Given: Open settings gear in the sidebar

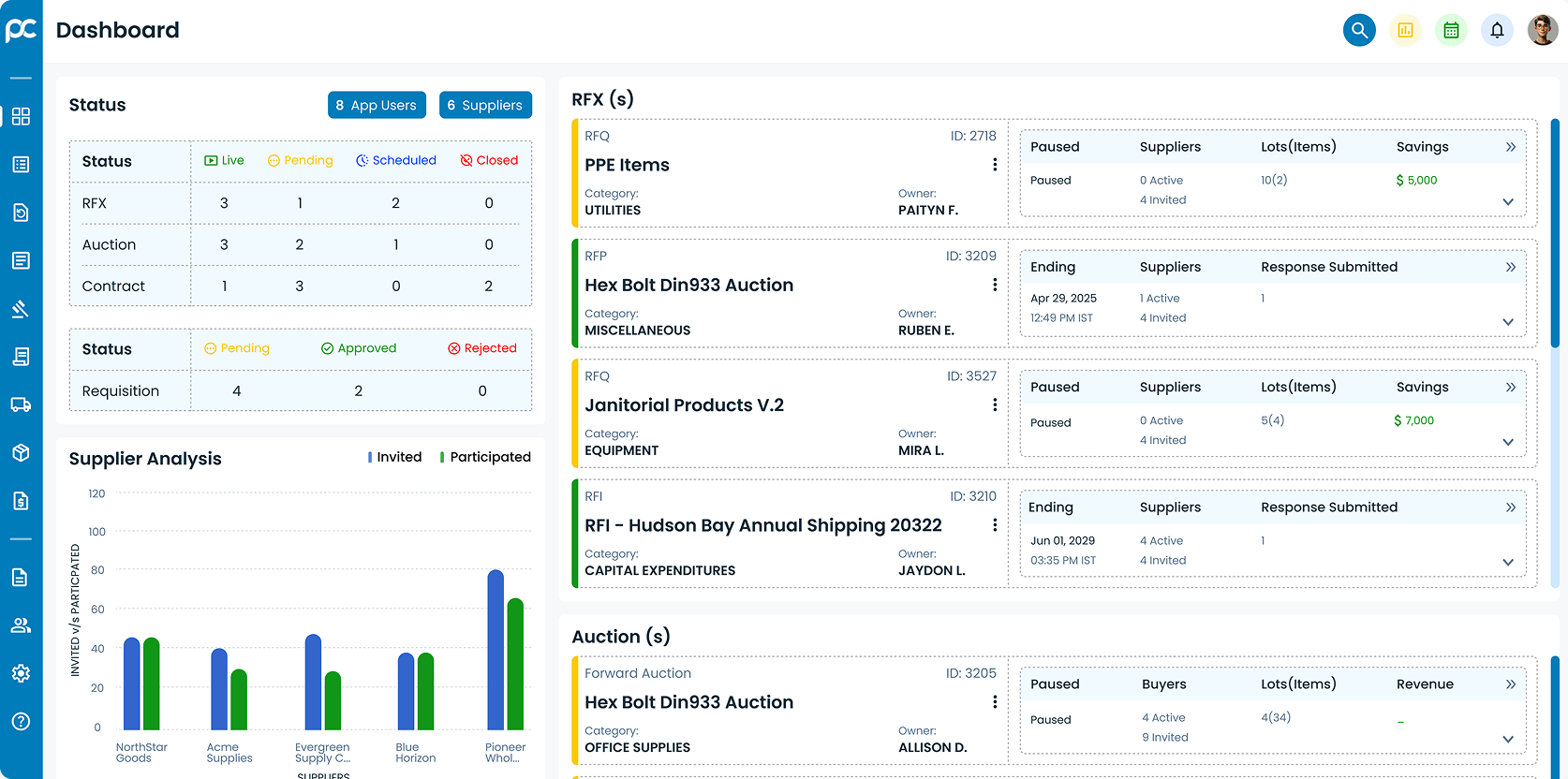Looking at the screenshot, I should click(21, 673).
